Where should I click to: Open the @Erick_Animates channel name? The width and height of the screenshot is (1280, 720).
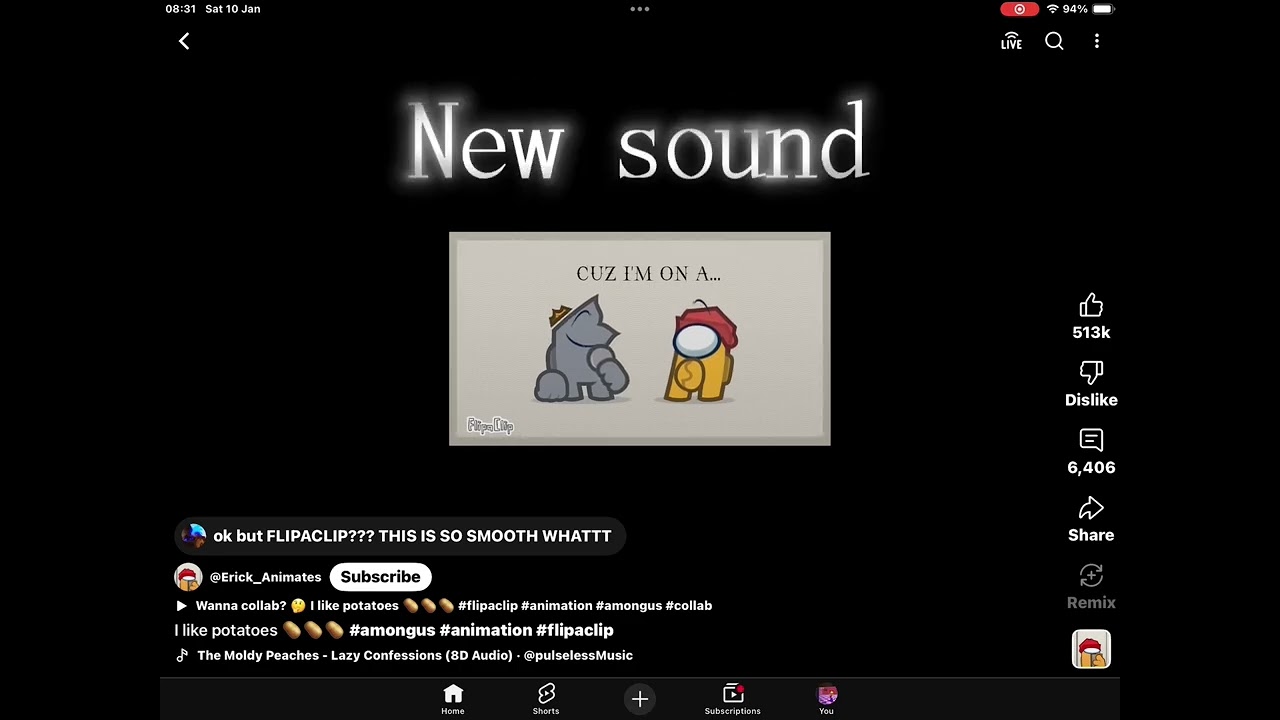coord(265,577)
